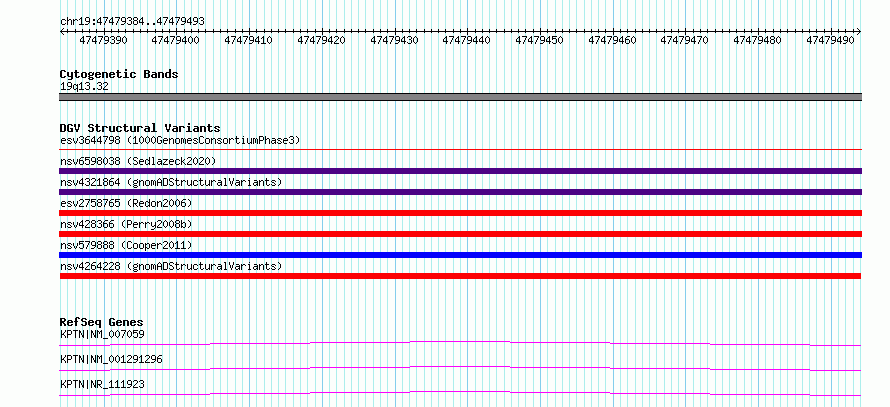Screen dimensions: 890x407
Task: Select the 19q13.32 band label
Action: tap(85, 87)
